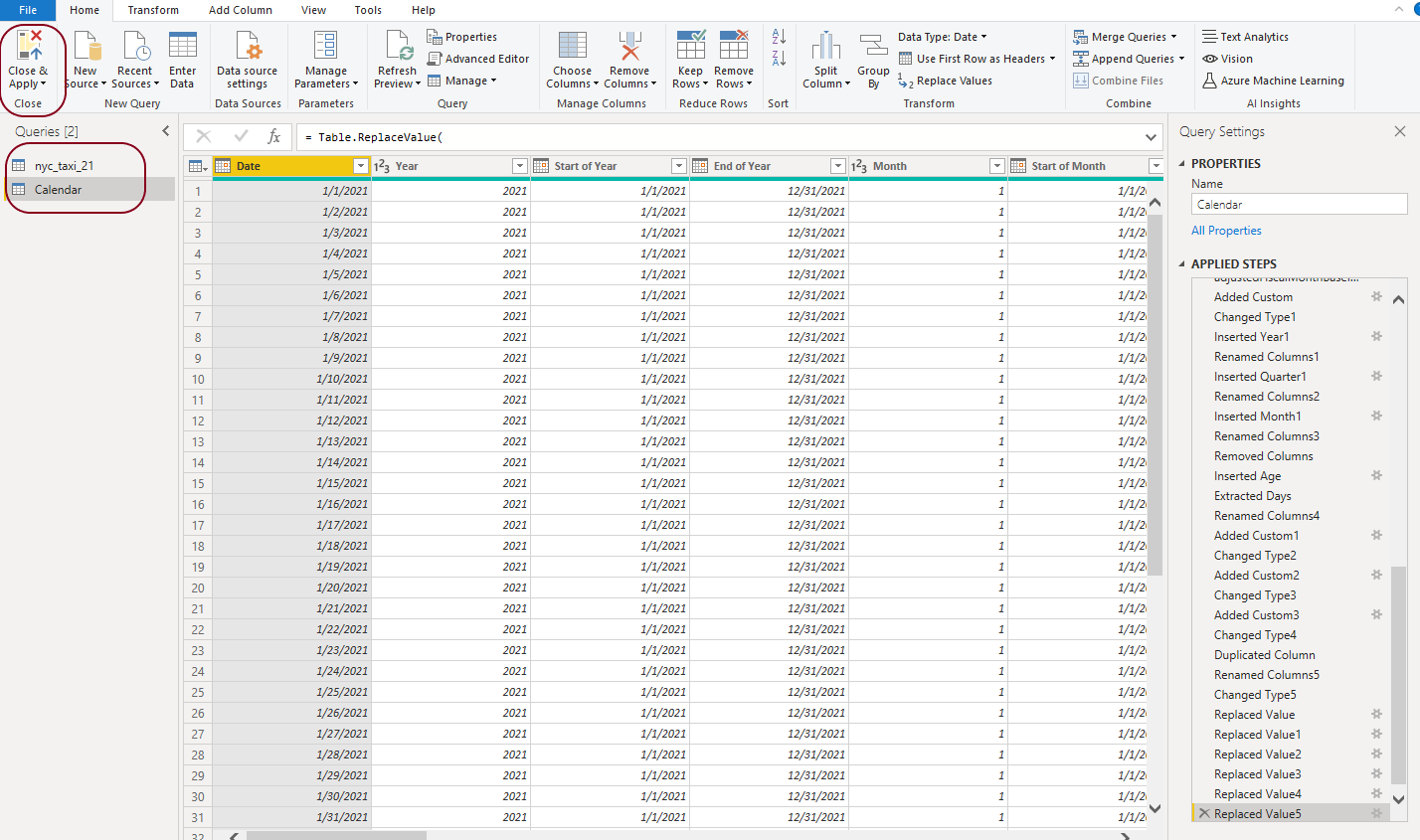Select the Duplicated Column applied step
The image size is (1420, 840).
click(1264, 655)
